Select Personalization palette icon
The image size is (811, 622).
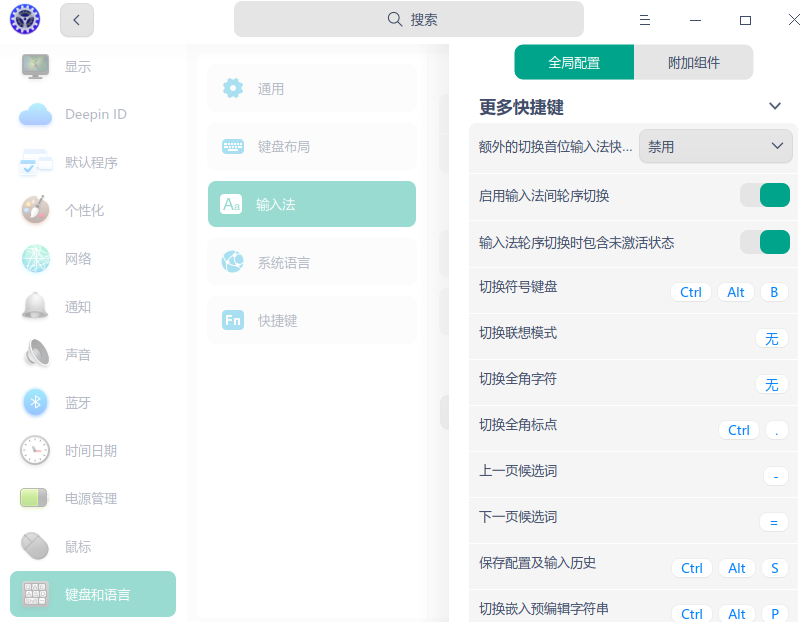pos(36,211)
